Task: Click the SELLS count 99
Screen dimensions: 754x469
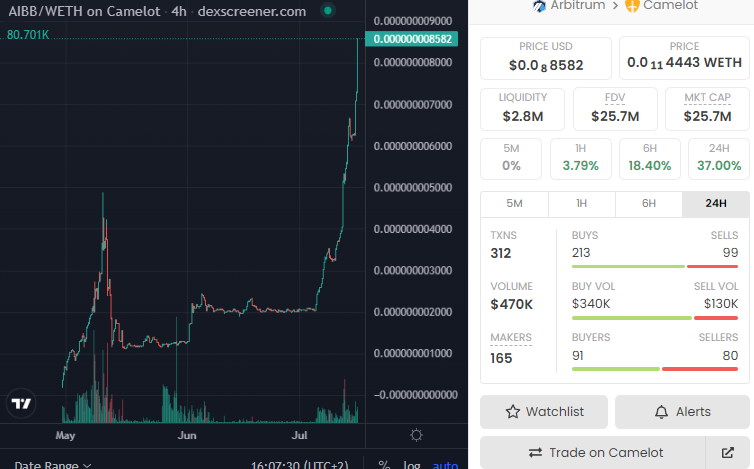Action: [730, 253]
